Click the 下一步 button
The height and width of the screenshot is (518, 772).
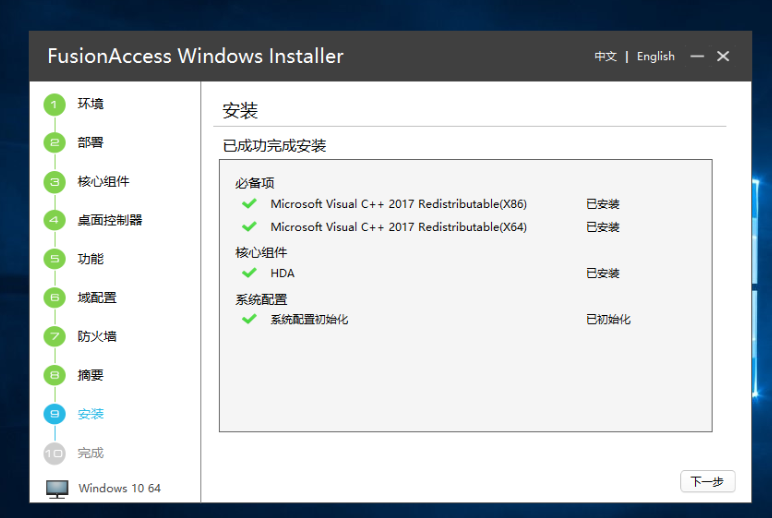pos(707,481)
